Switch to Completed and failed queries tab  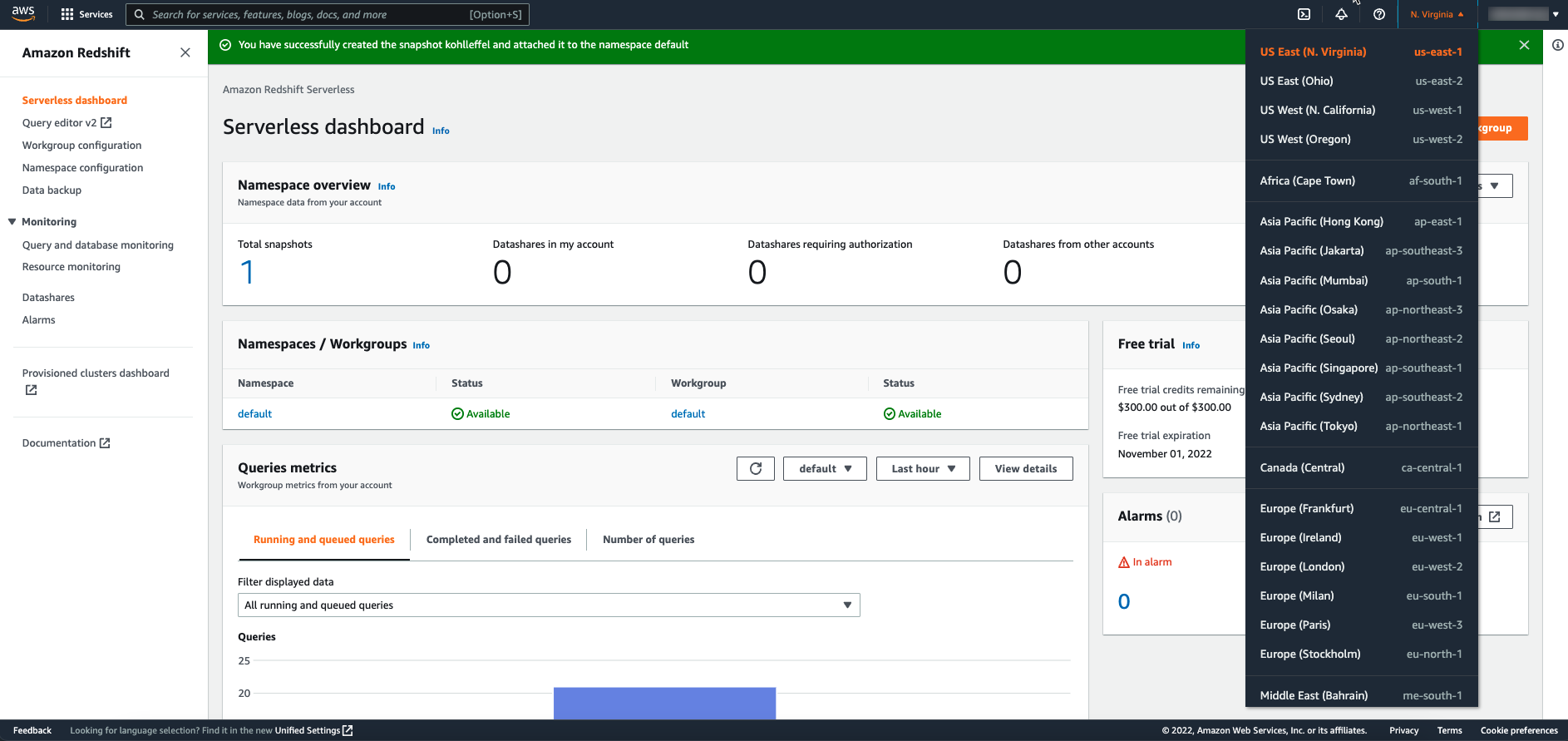tap(499, 540)
